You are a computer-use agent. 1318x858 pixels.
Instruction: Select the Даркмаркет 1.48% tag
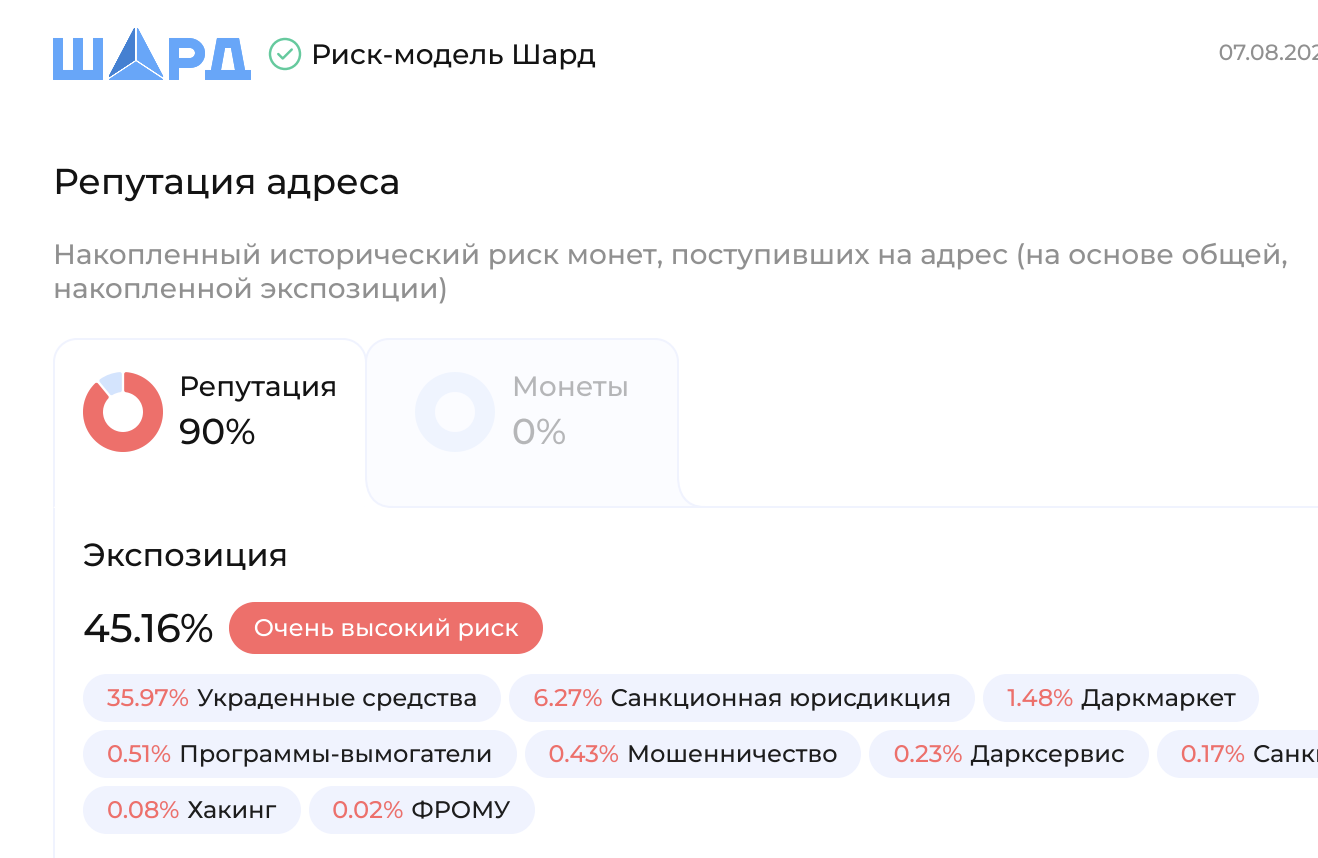[1121, 698]
